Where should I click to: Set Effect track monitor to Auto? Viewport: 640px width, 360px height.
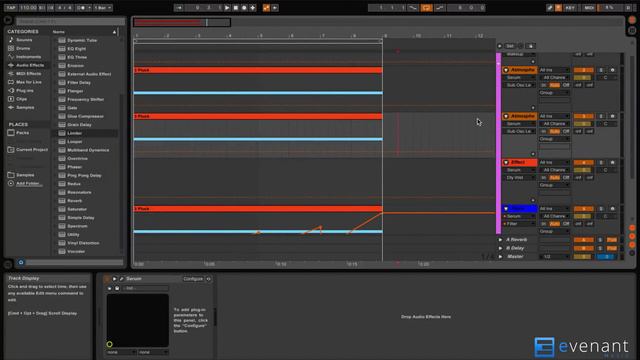[x=554, y=178]
